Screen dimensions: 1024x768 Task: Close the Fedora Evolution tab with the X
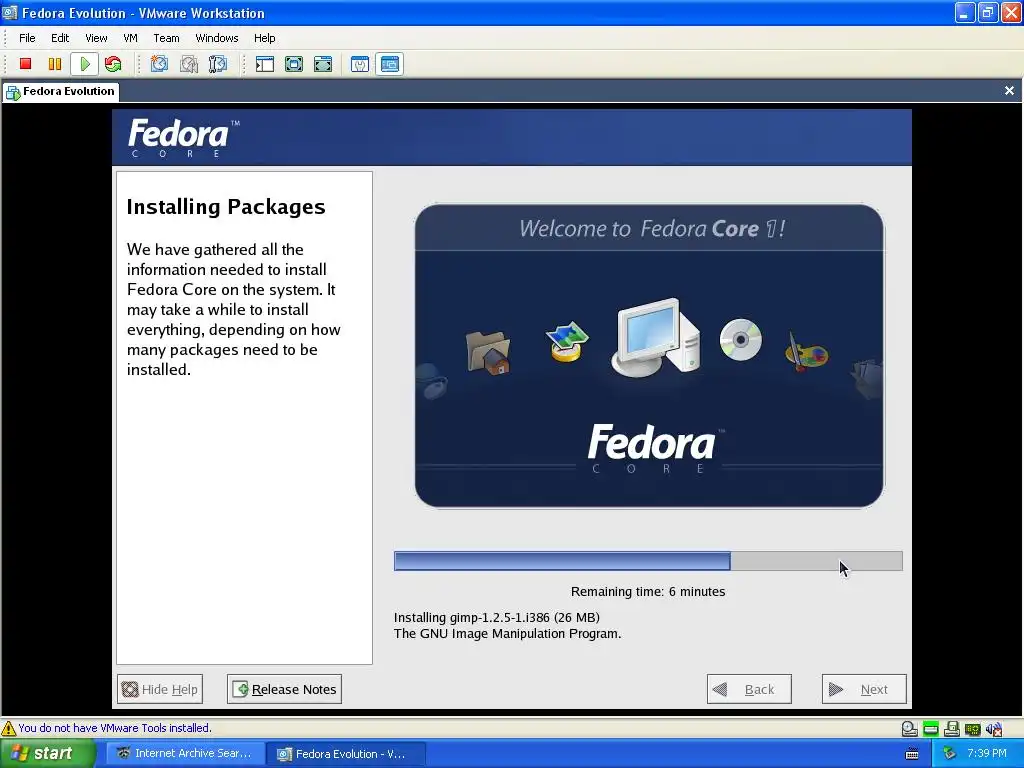[x=1009, y=91]
